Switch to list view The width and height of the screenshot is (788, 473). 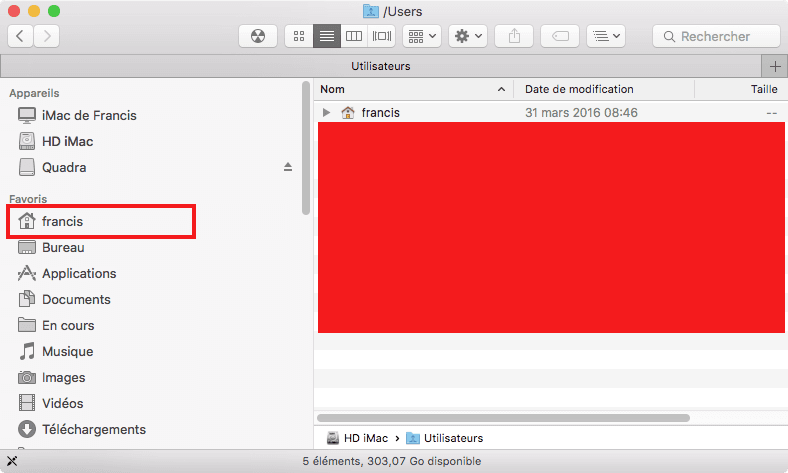coord(327,36)
